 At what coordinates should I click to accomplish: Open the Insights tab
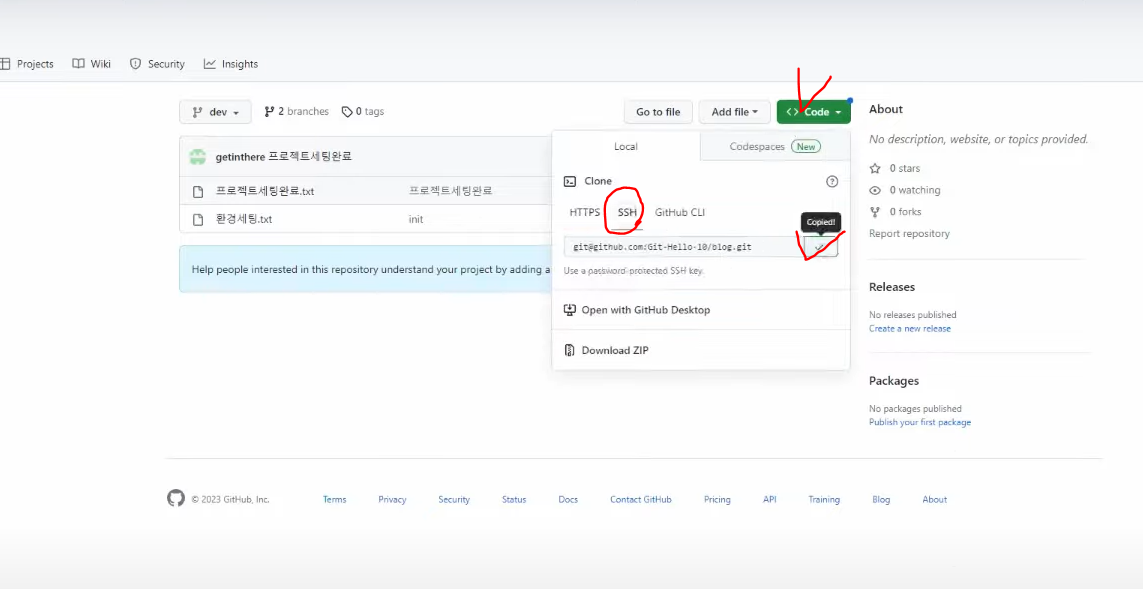231,64
